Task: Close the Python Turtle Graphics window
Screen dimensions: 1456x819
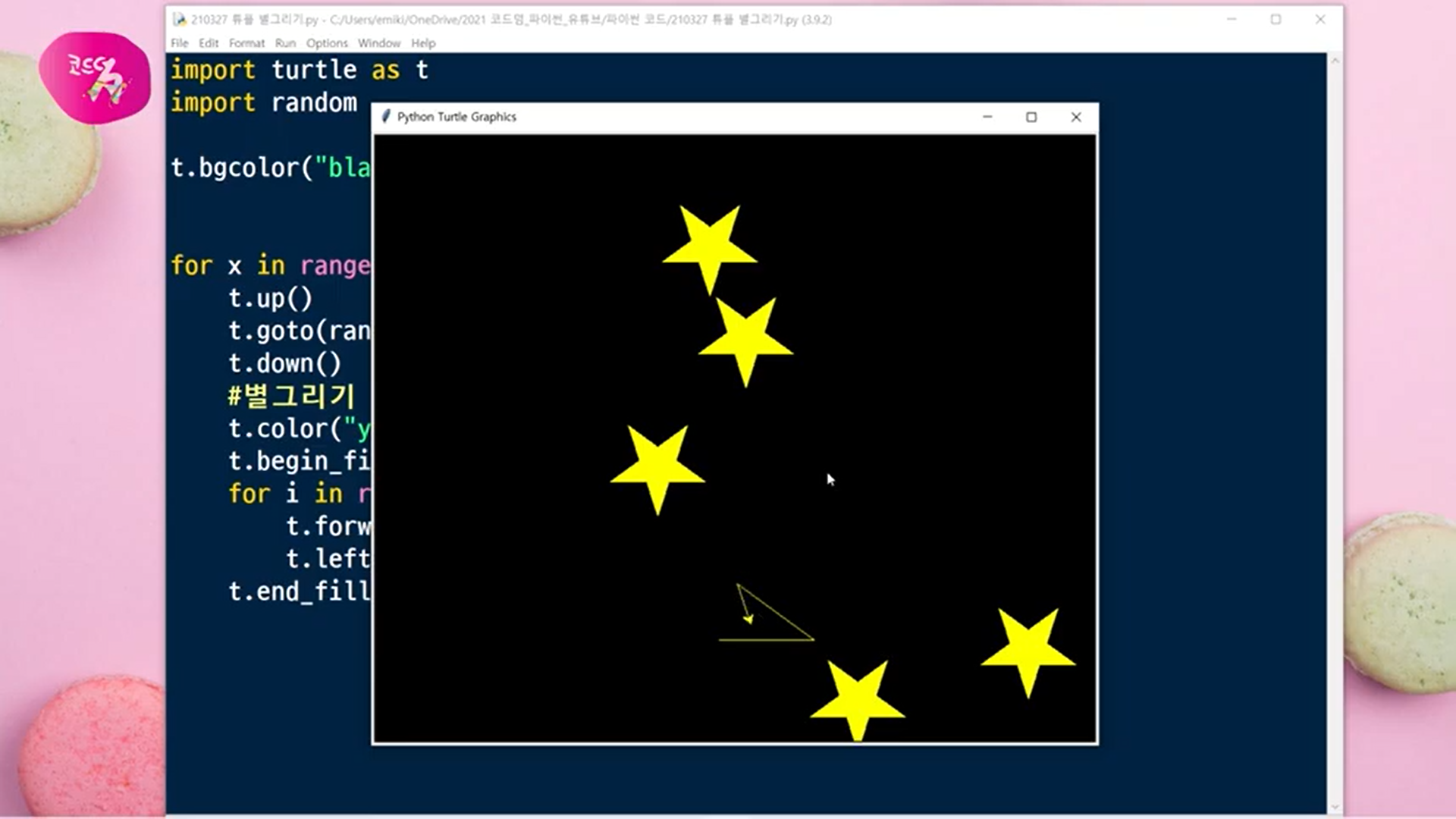Action: coord(1076,117)
